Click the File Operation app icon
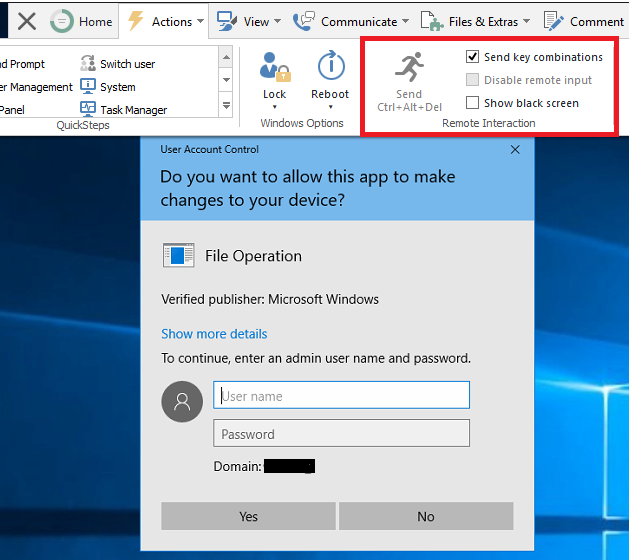Screen dimensions: 630x560 coord(179,255)
